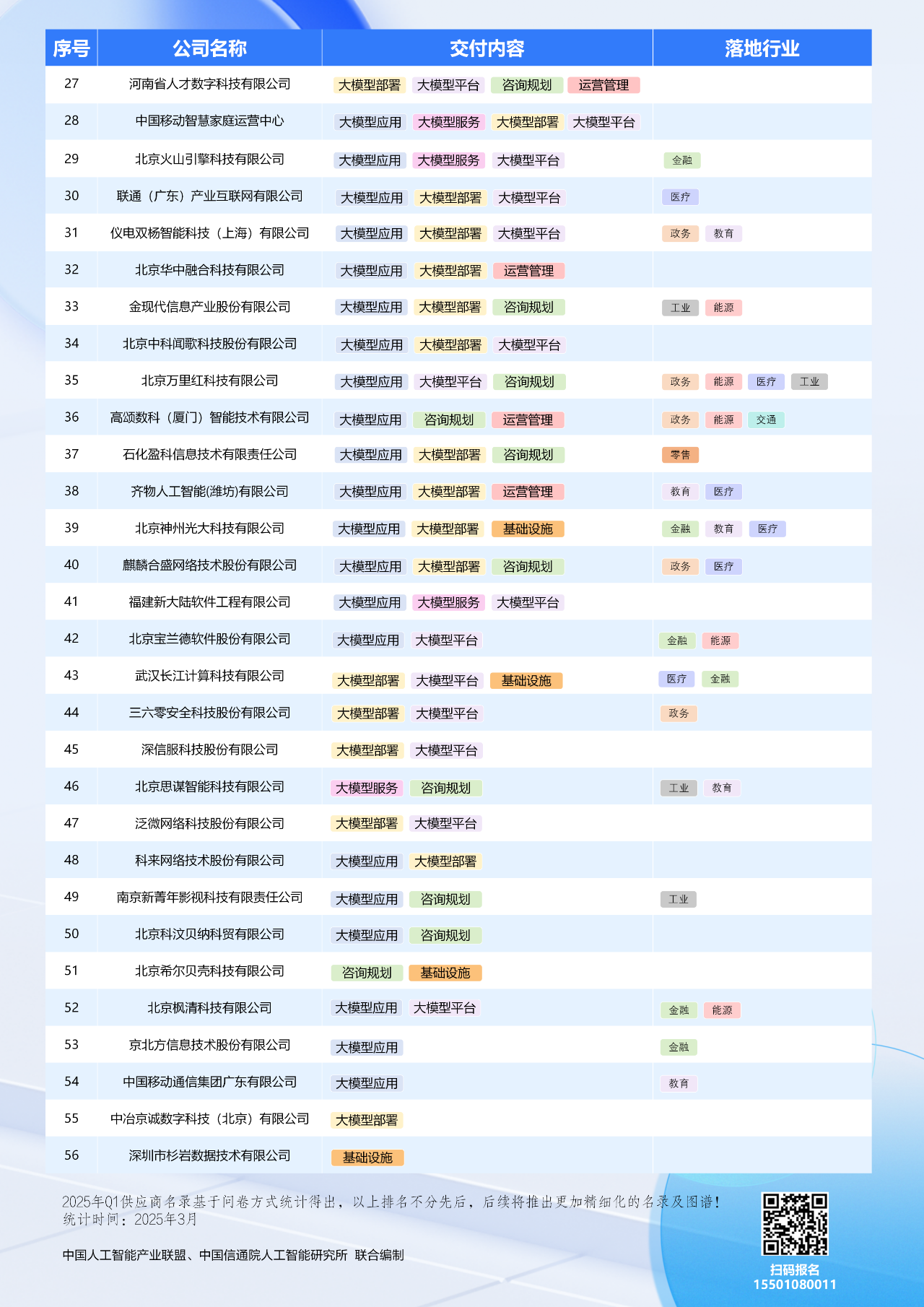
Task: Select 高颂数科(厦门)智能技术有限公司
Action: [209, 417]
